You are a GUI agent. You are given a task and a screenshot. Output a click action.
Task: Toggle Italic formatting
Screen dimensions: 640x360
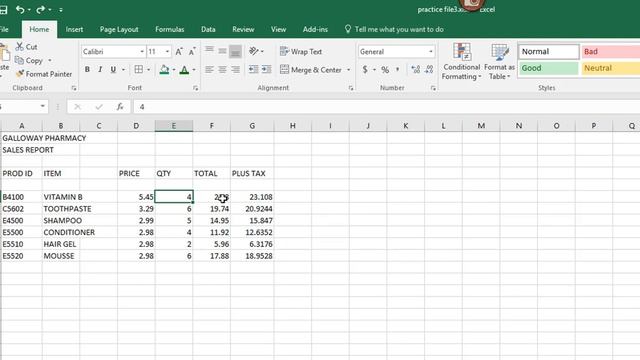click(100, 70)
